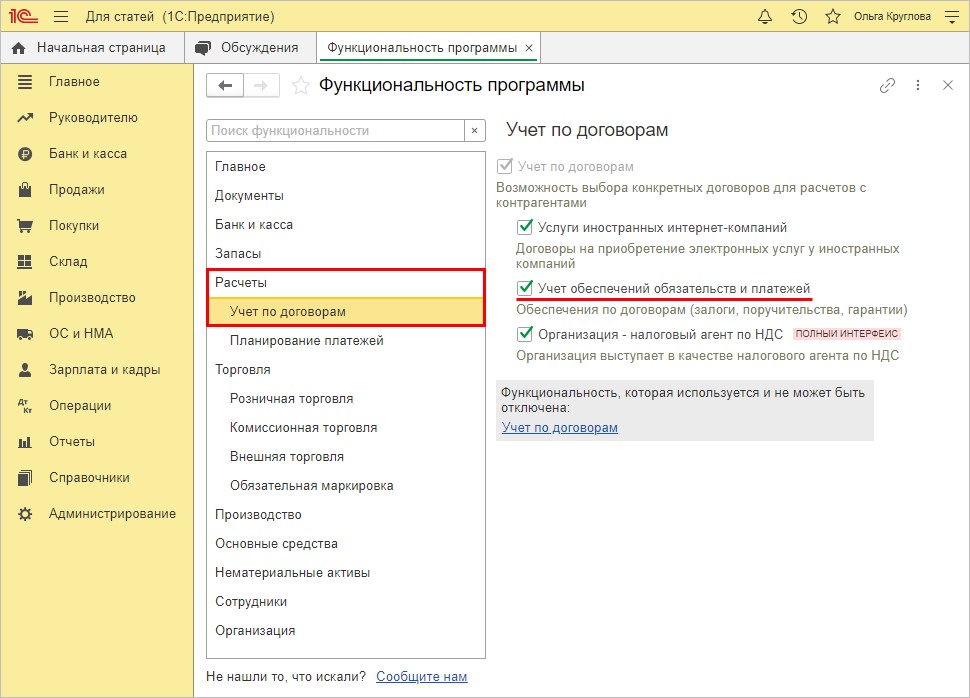Focus the Поиск функциональности search field
Image resolution: width=970 pixels, height=698 pixels.
[x=335, y=131]
